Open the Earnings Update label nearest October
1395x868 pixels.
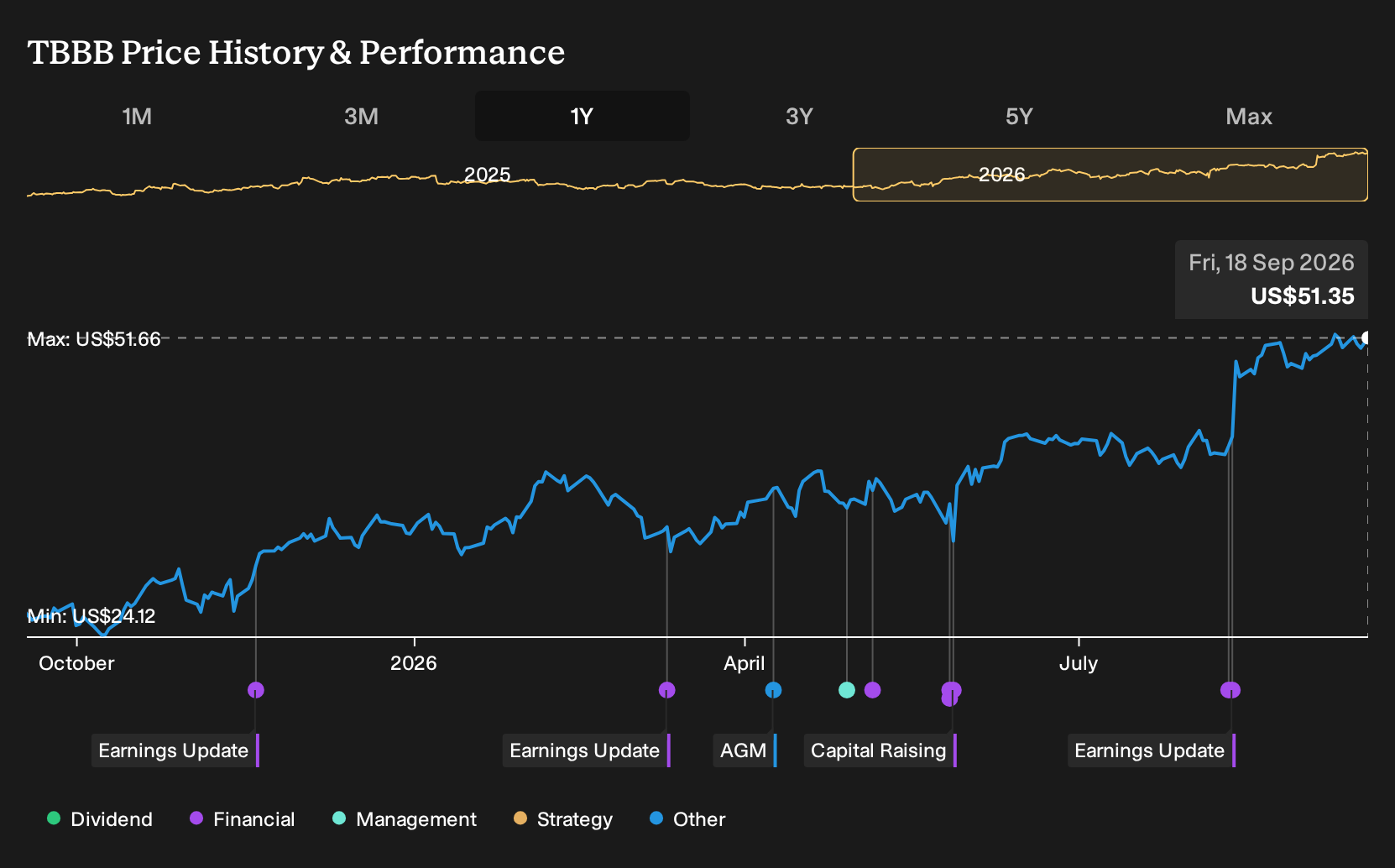click(x=175, y=750)
